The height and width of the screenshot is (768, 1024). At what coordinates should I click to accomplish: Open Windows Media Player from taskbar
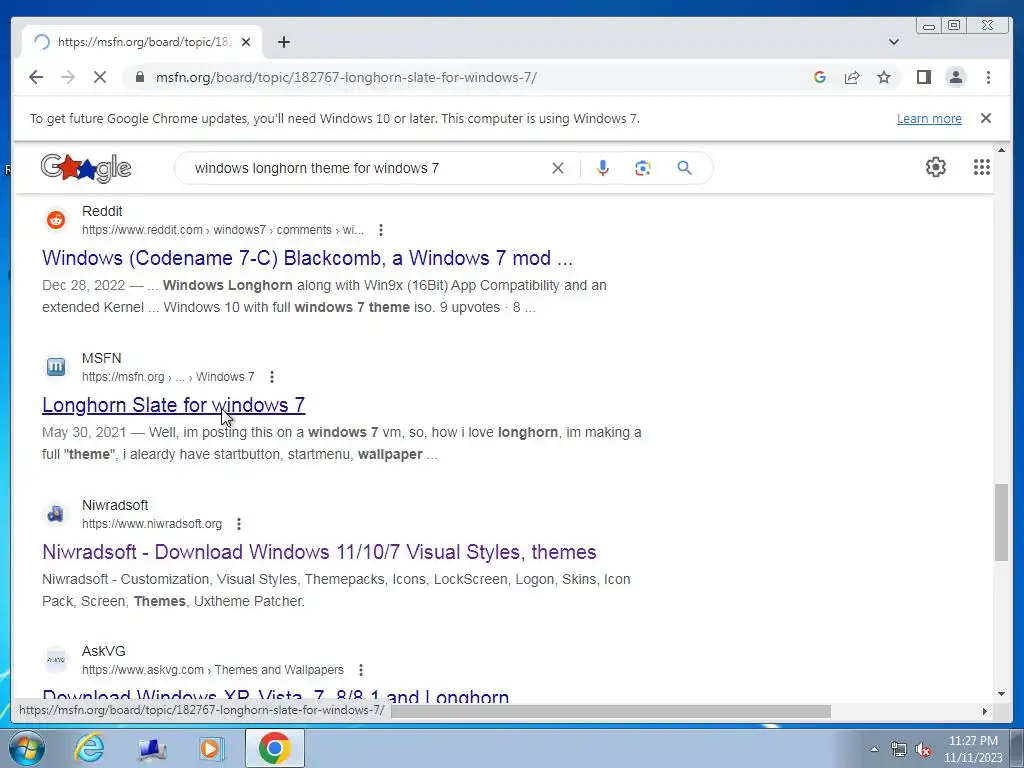pos(211,748)
